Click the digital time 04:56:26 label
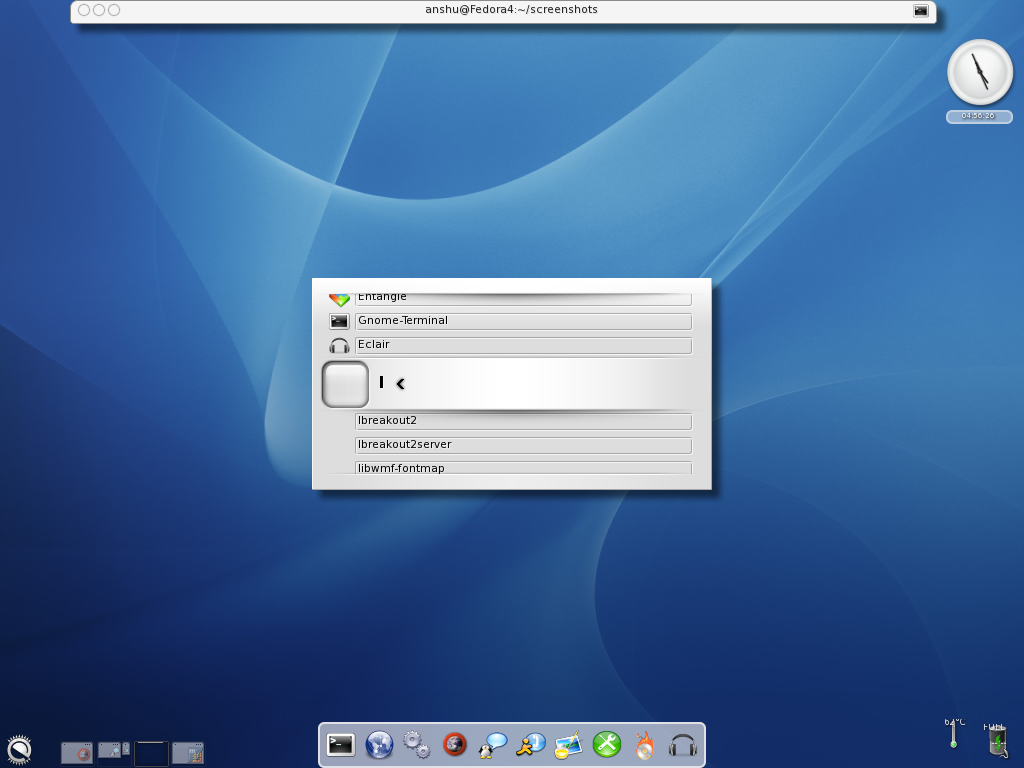Image resolution: width=1024 pixels, height=768 pixels. click(x=978, y=116)
